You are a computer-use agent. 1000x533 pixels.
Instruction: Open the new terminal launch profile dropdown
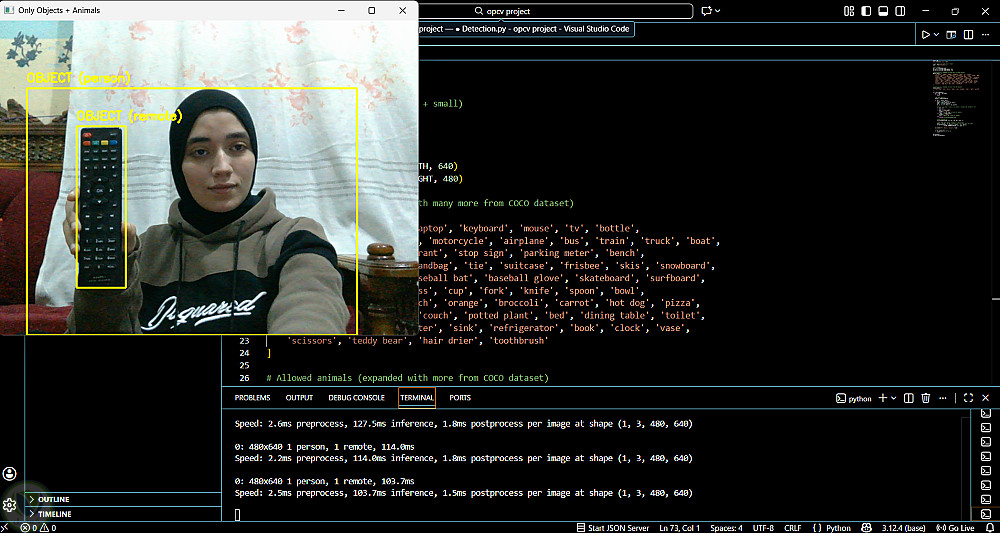[893, 398]
